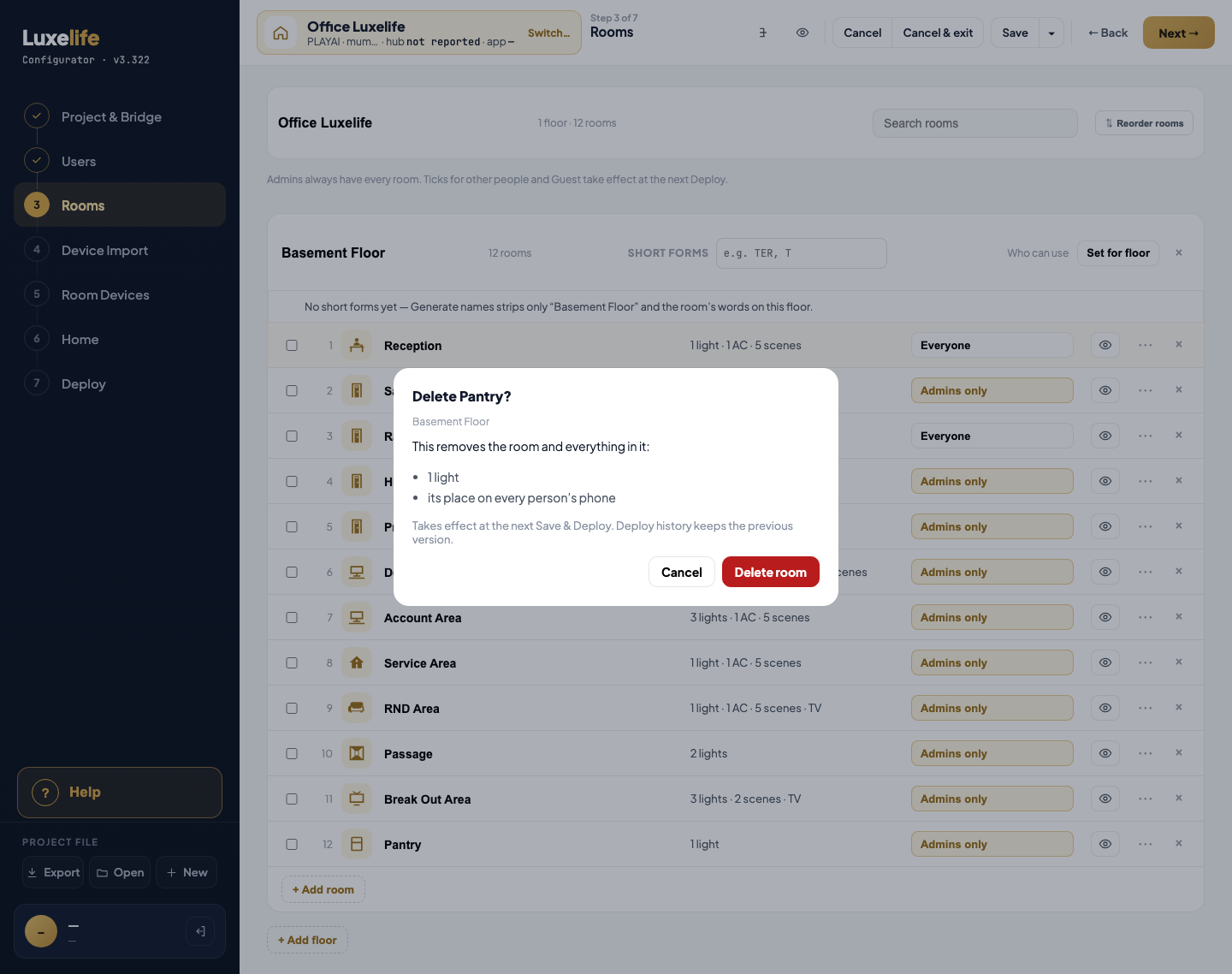The height and width of the screenshot is (974, 1232).
Task: Click the Reception room desk icon
Action: pyautogui.click(x=357, y=345)
